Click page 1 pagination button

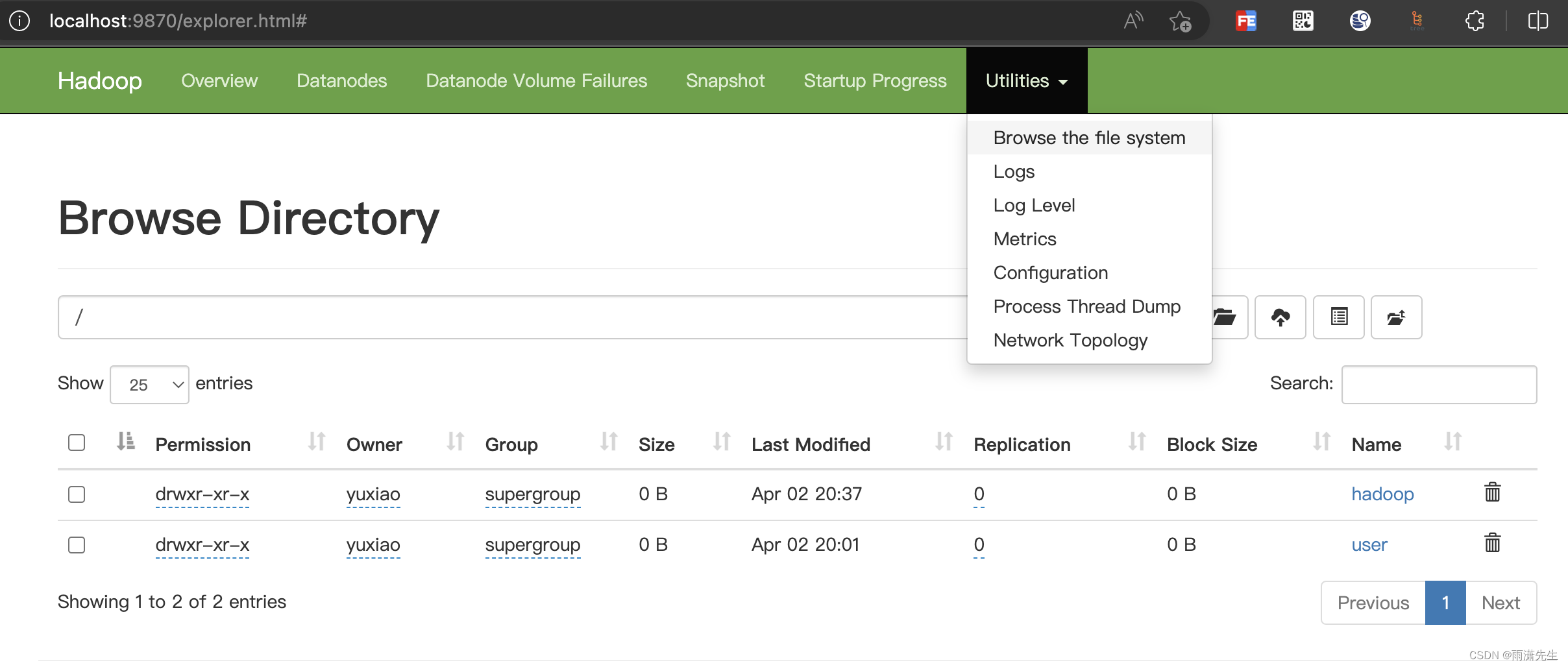1445,603
